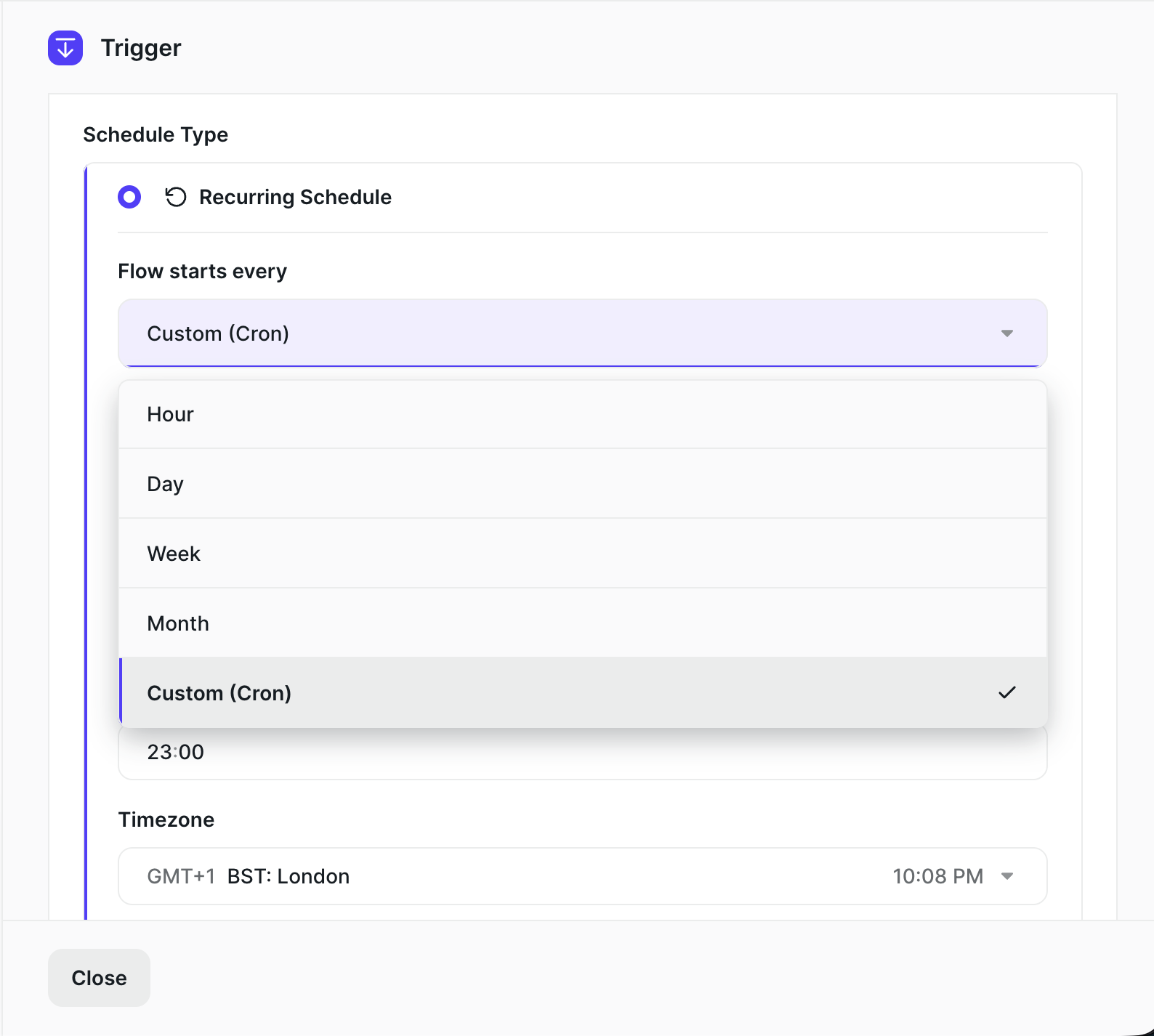Click the GMT+1 offset text
This screenshot has height=1036, width=1154.
click(x=182, y=876)
